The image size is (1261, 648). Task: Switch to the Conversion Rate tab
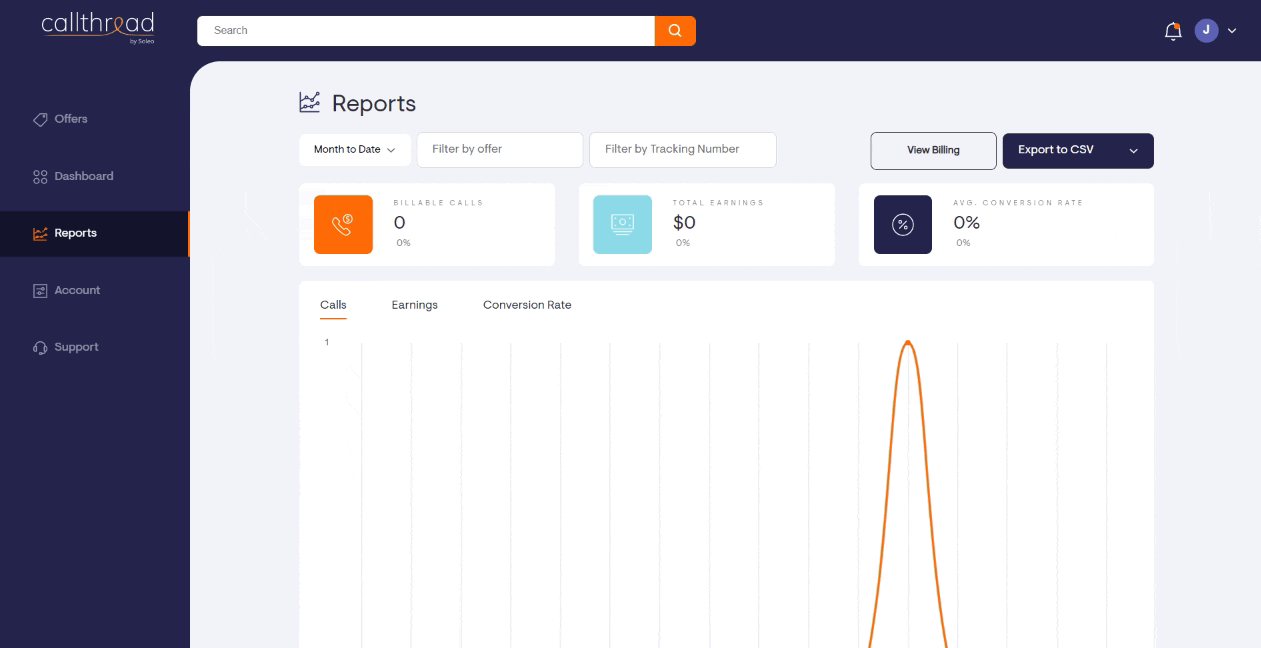[x=527, y=305]
